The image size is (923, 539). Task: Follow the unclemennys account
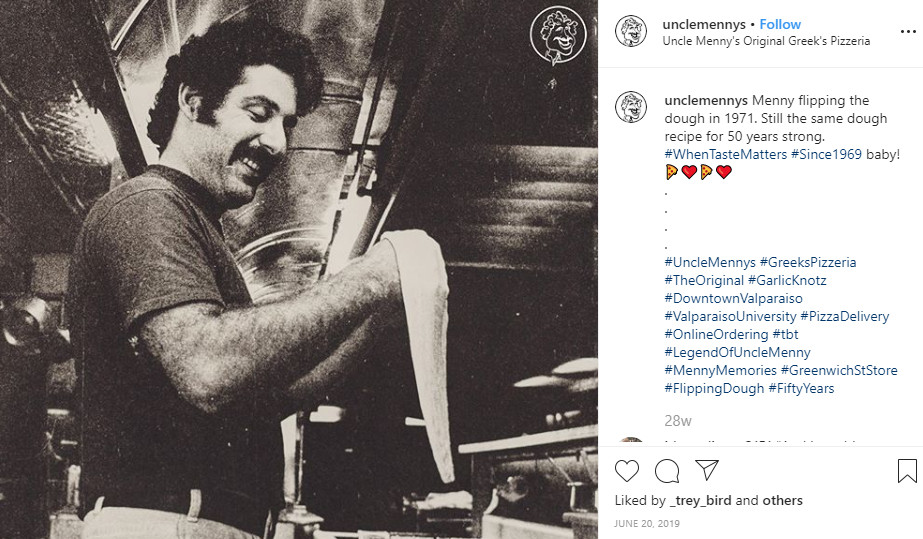point(780,24)
